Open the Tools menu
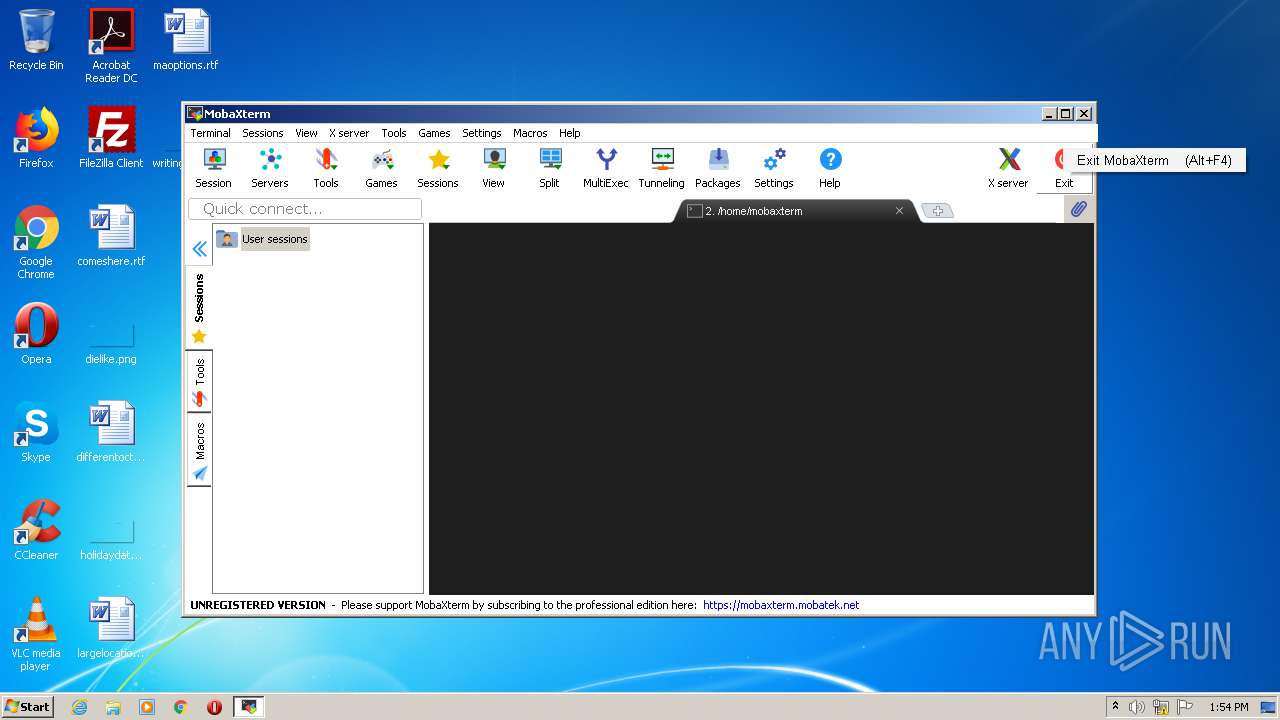1280x720 pixels. (x=394, y=133)
